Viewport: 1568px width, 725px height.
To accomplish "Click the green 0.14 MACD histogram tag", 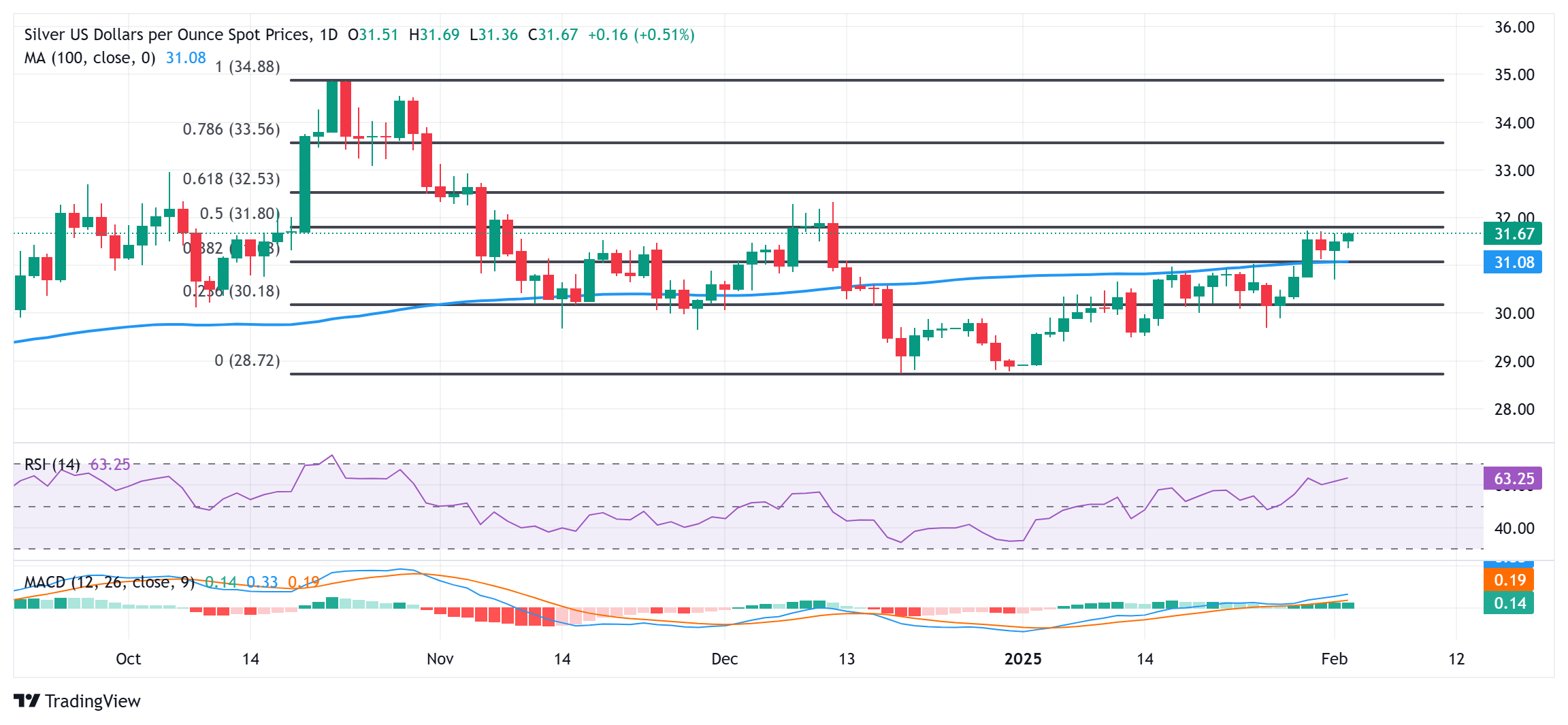I will coord(1509,603).
